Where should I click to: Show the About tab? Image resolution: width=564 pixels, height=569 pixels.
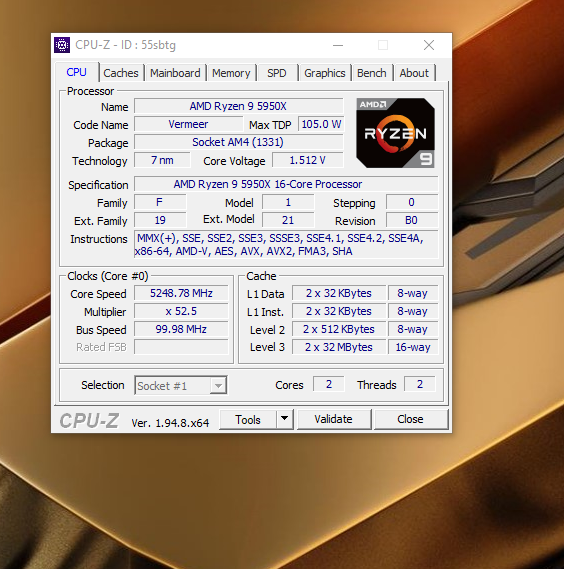pos(414,73)
